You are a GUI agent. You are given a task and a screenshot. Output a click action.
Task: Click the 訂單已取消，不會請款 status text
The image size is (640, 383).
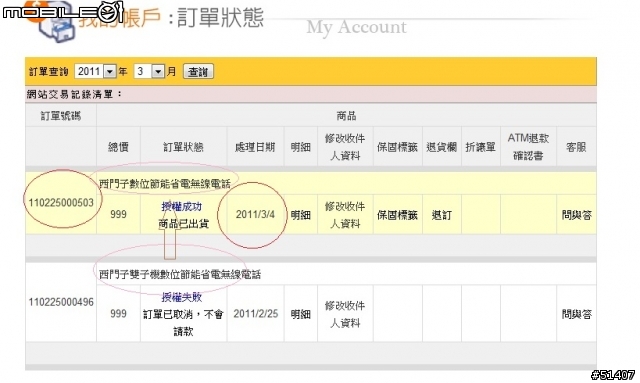(x=183, y=323)
